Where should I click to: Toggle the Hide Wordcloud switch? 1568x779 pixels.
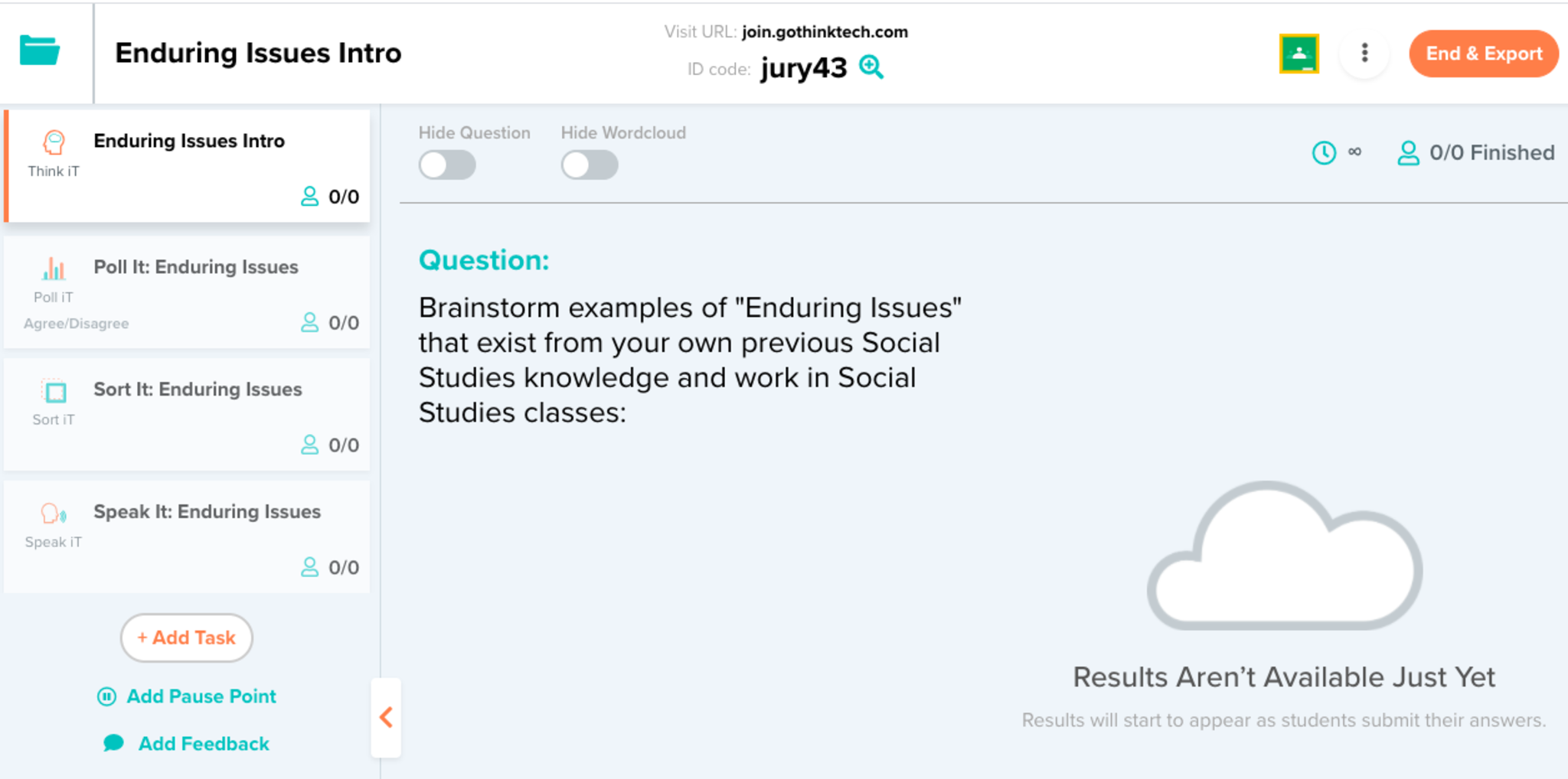pos(590,165)
